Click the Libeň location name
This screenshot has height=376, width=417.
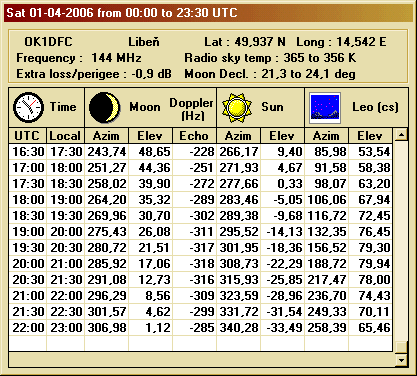[144, 42]
